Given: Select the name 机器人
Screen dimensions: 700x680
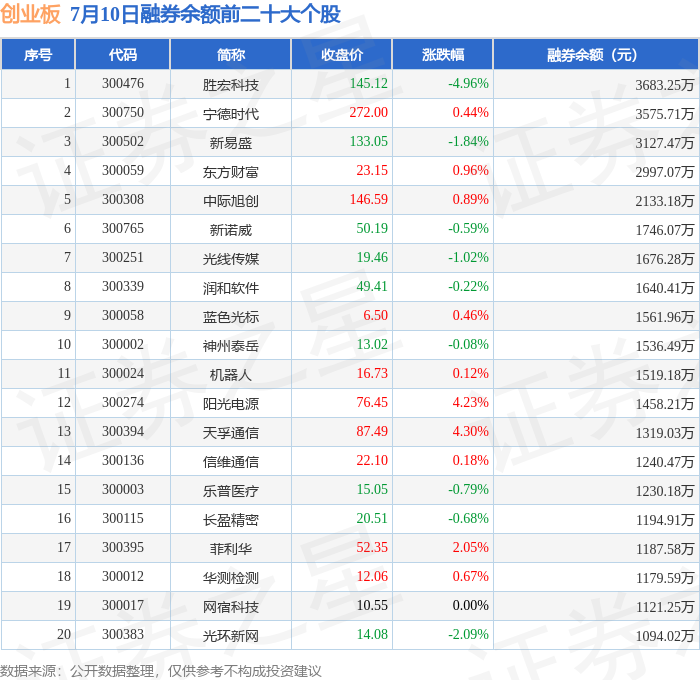Looking at the screenshot, I should pyautogui.click(x=231, y=375).
